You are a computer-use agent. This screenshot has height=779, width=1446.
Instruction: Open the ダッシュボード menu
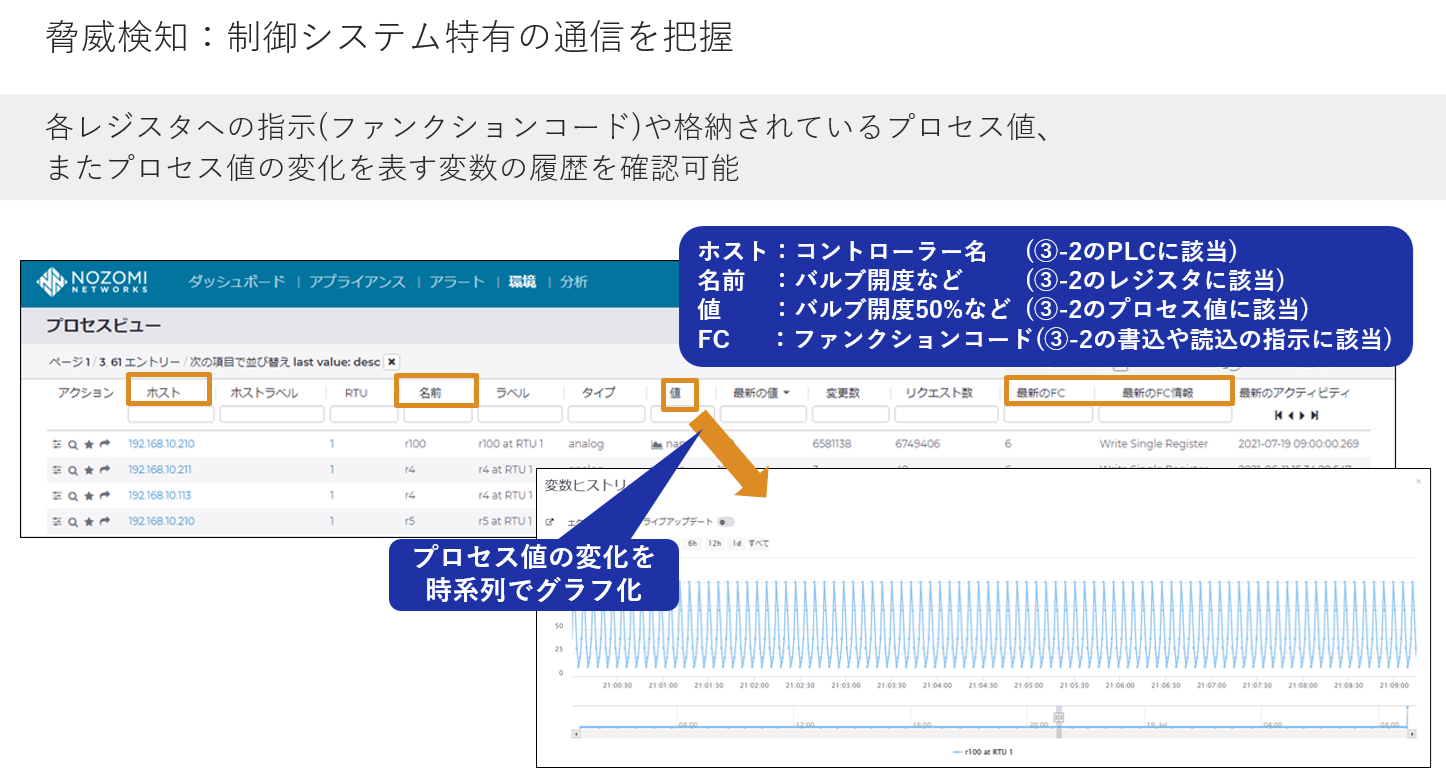(236, 282)
